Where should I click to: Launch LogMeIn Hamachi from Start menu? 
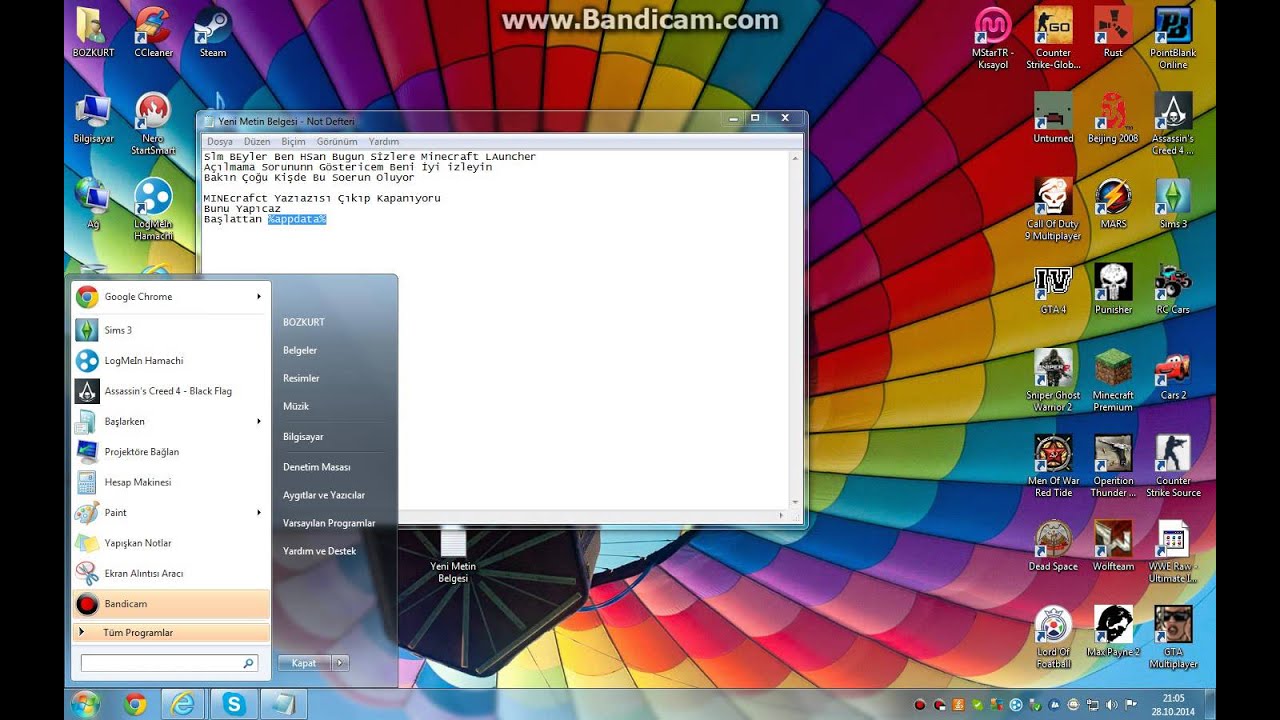coord(172,361)
